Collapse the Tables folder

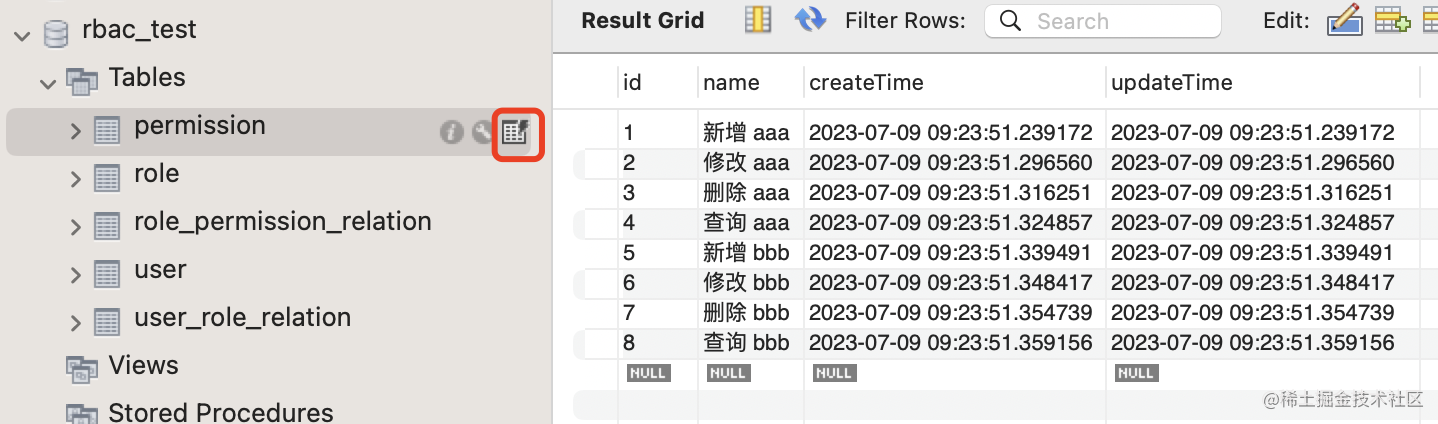point(47,82)
